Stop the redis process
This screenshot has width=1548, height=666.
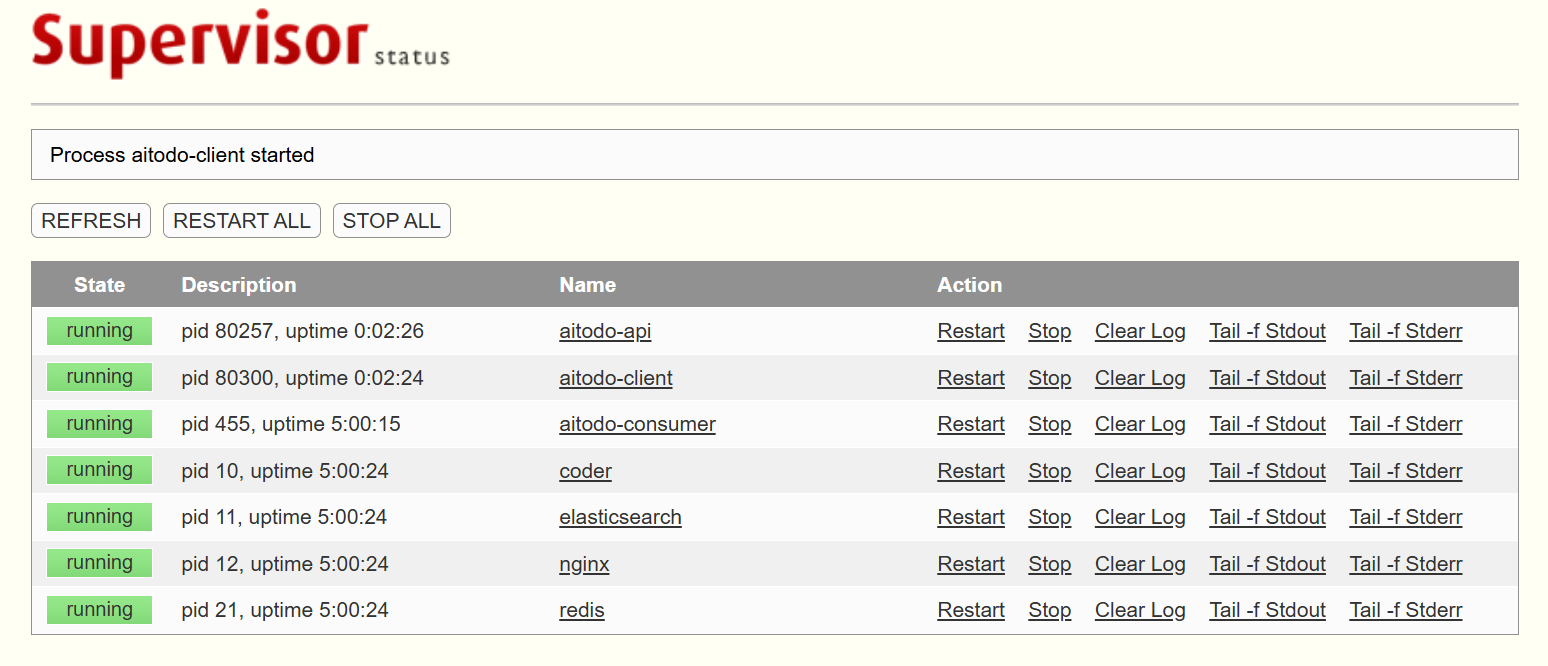[1050, 610]
